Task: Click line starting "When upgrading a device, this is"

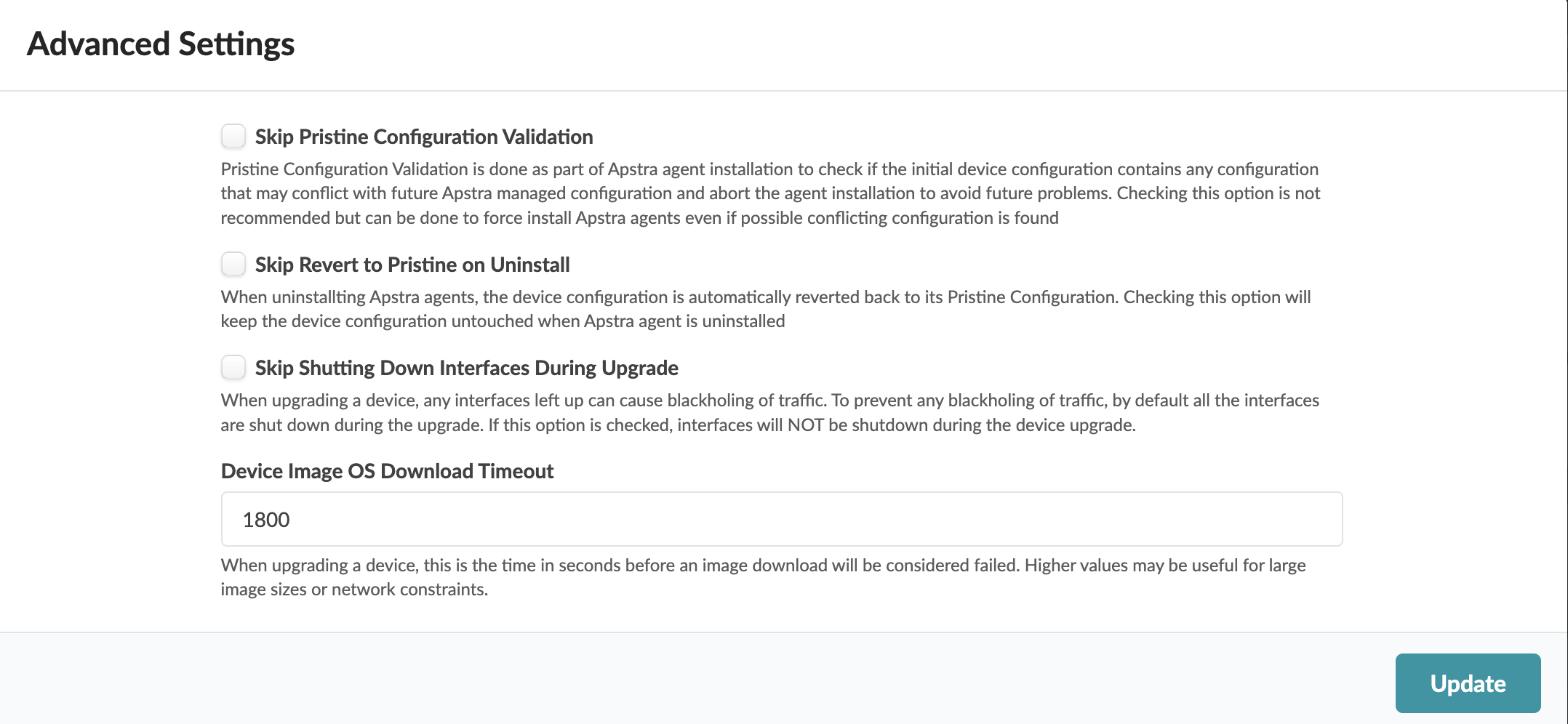Action: click(763, 565)
